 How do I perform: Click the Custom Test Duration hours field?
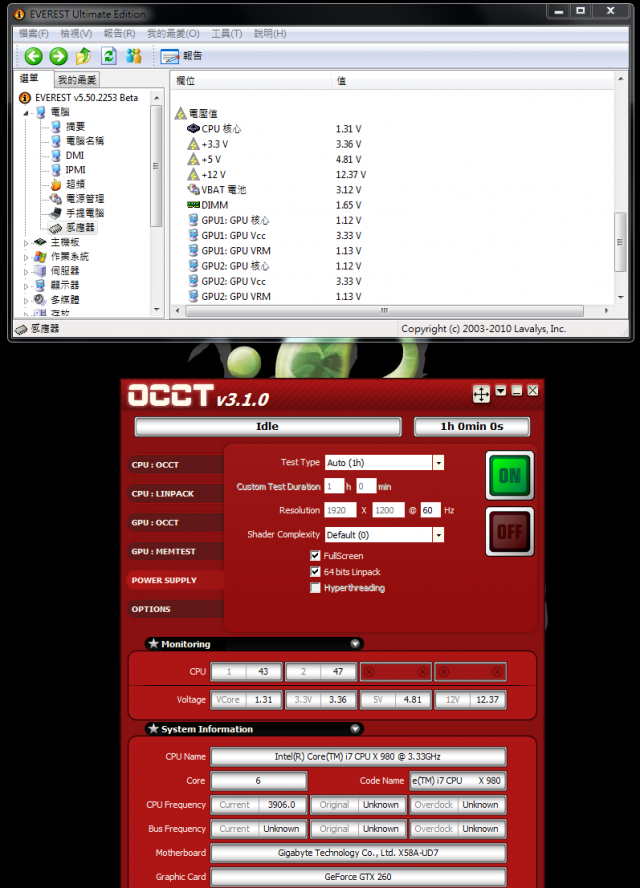tap(334, 486)
